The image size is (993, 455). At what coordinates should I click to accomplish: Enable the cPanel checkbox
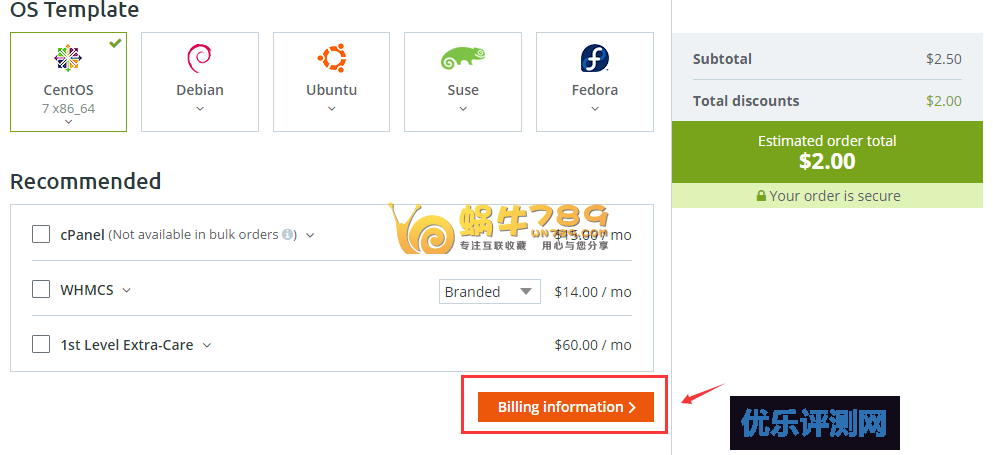pyautogui.click(x=41, y=234)
